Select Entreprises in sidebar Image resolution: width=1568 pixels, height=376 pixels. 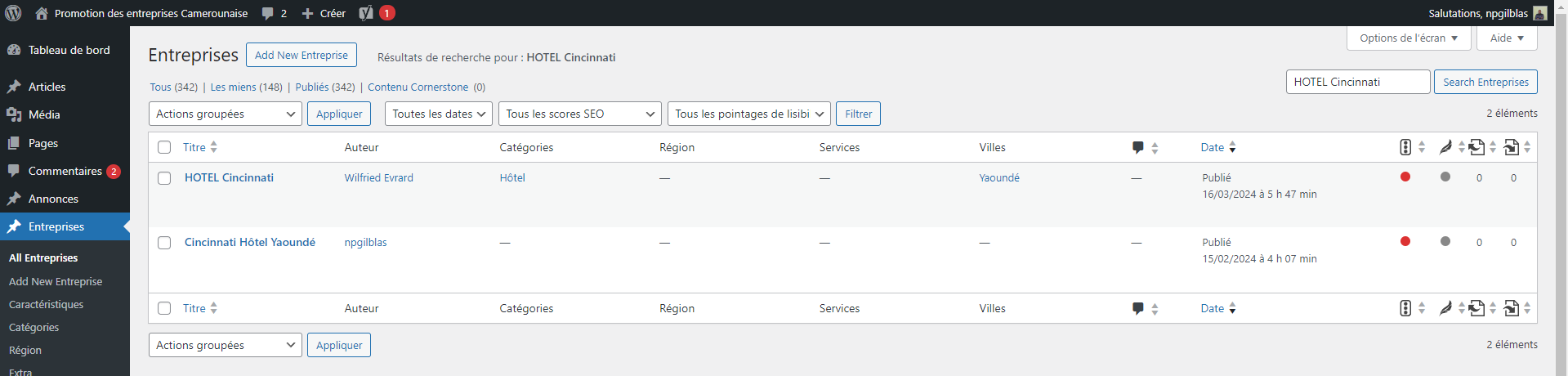[65, 226]
